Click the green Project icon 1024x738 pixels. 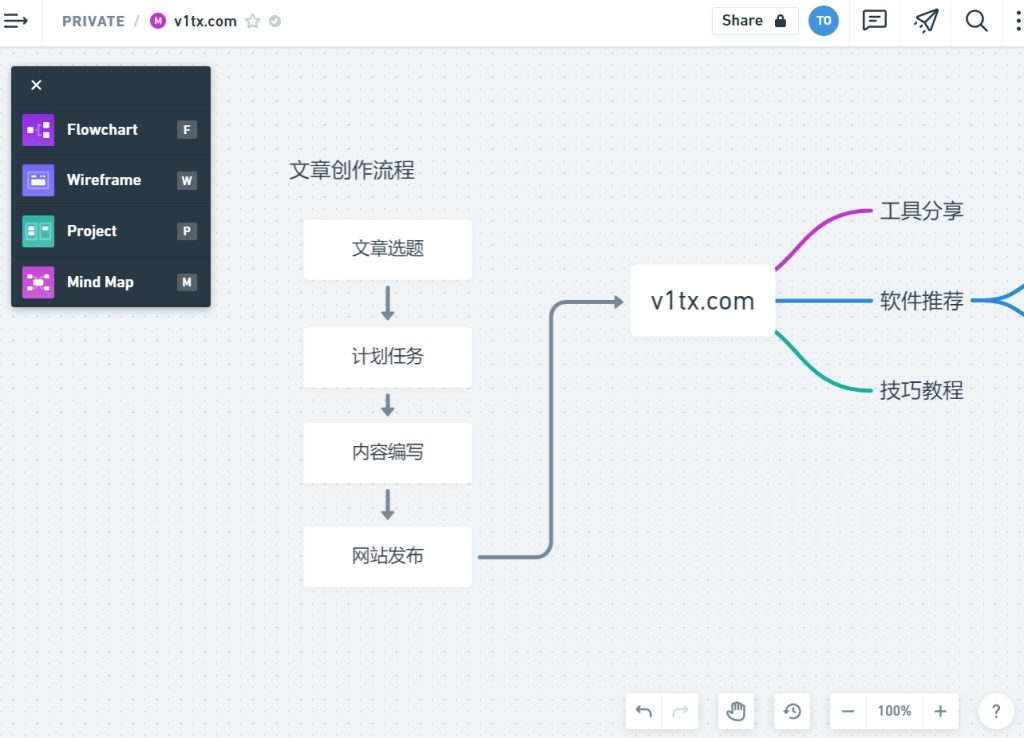[x=38, y=231]
